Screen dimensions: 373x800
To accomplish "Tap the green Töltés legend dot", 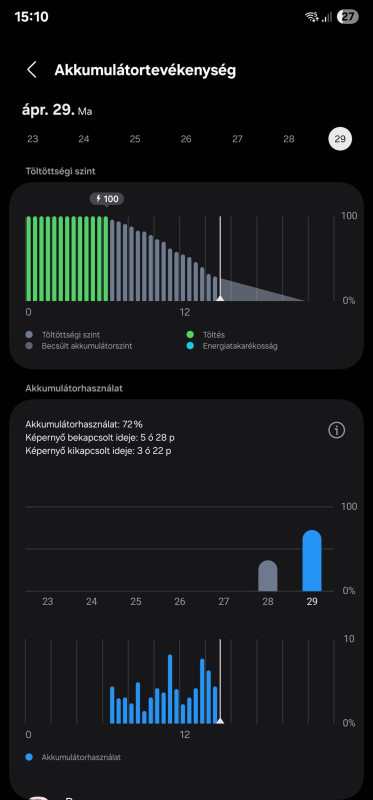I will click(190, 335).
